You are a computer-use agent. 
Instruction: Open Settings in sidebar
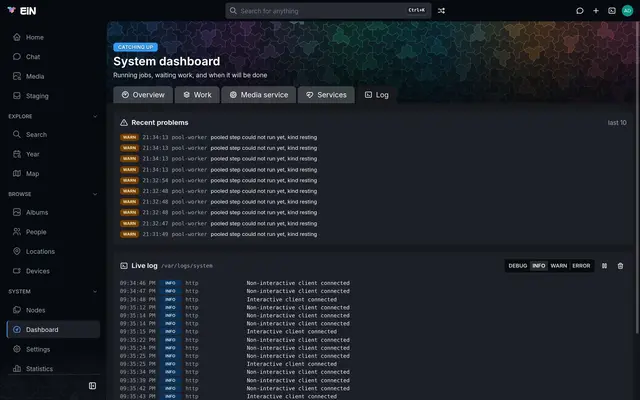click(53, 349)
